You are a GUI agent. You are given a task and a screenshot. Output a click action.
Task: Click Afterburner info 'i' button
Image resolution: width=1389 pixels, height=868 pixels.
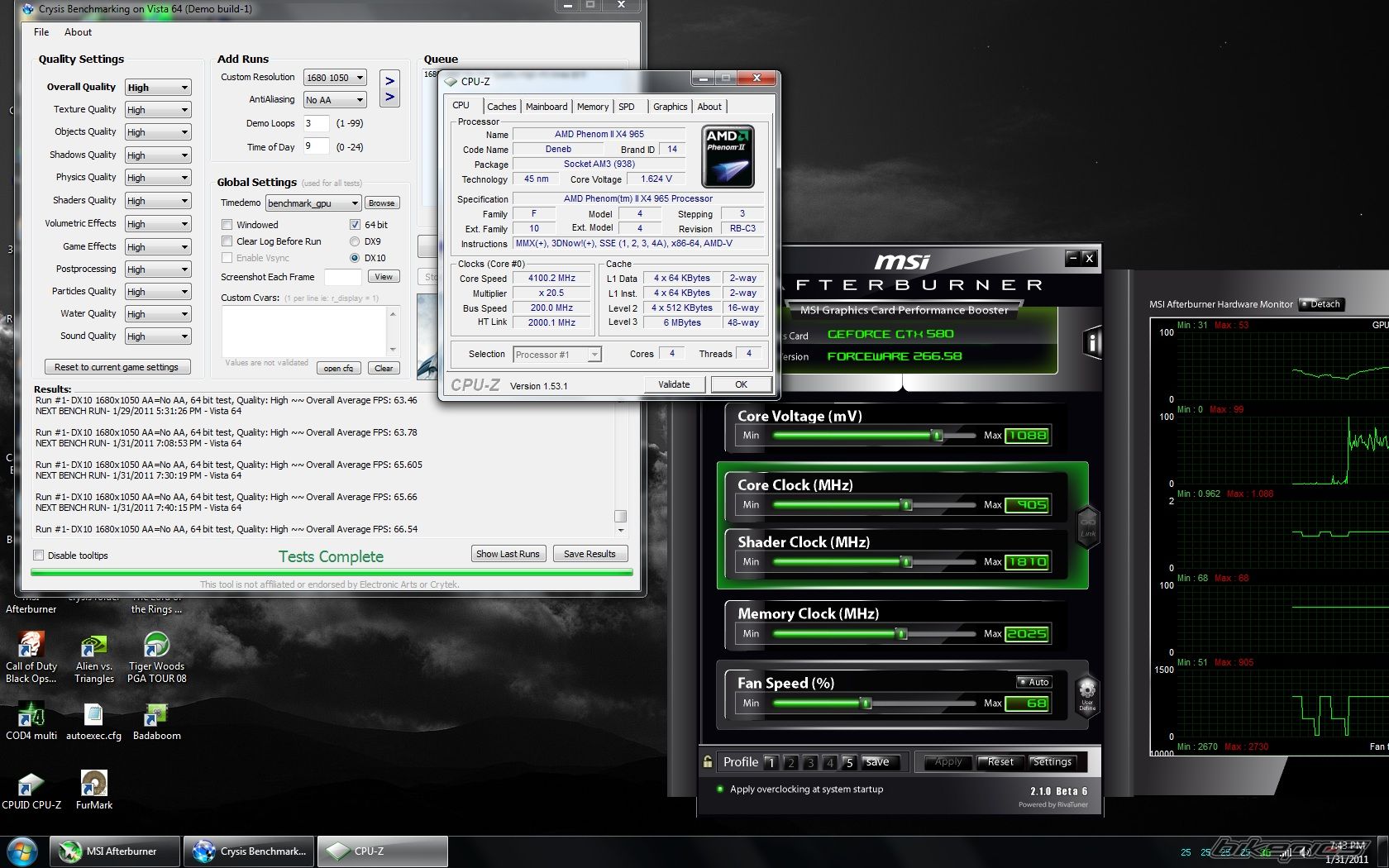click(x=1093, y=342)
